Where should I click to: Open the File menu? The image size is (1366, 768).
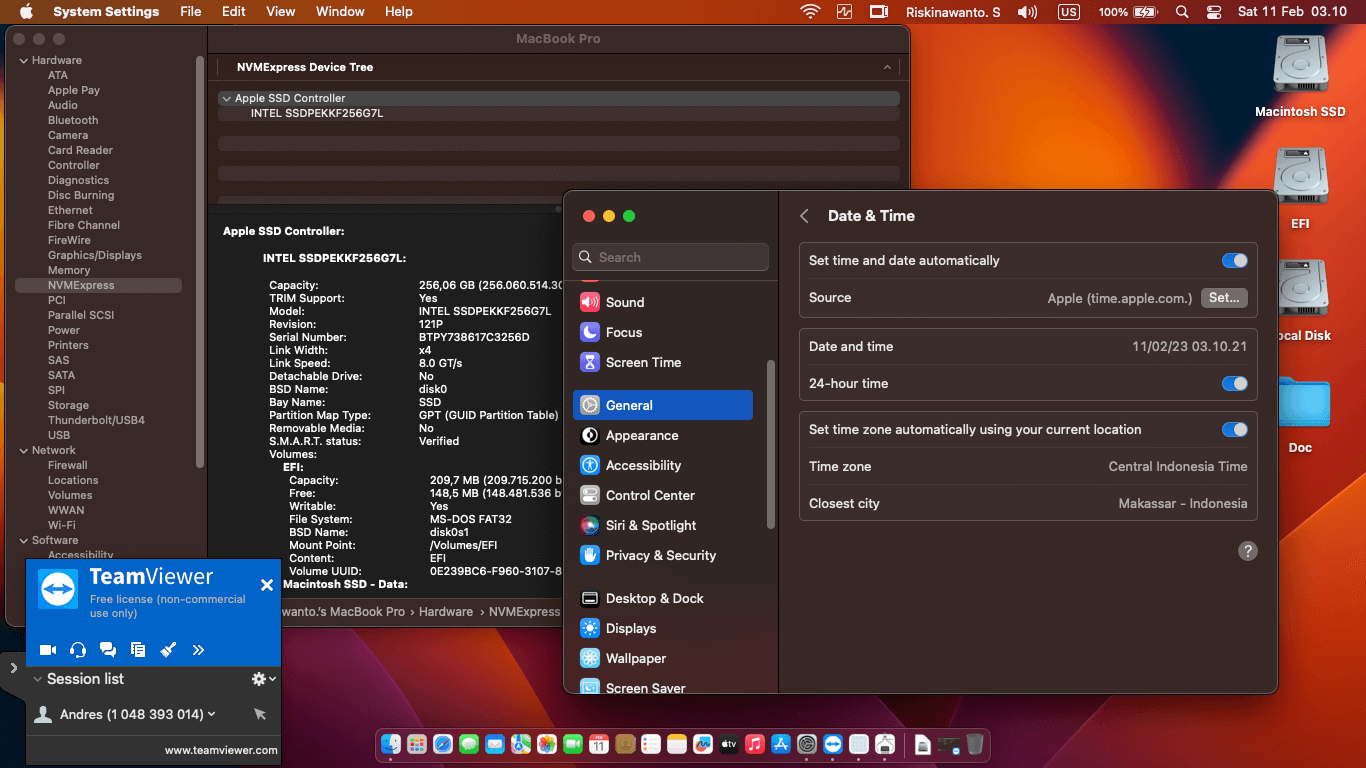(190, 11)
